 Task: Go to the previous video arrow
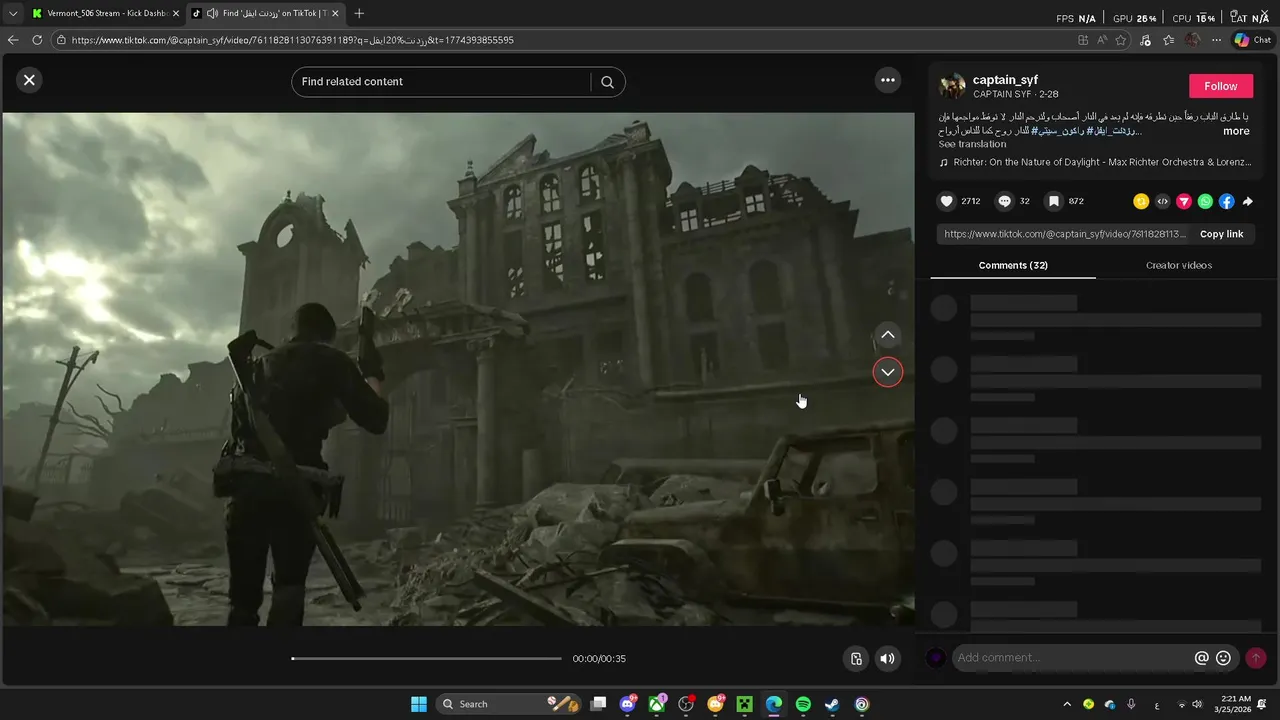(x=887, y=335)
